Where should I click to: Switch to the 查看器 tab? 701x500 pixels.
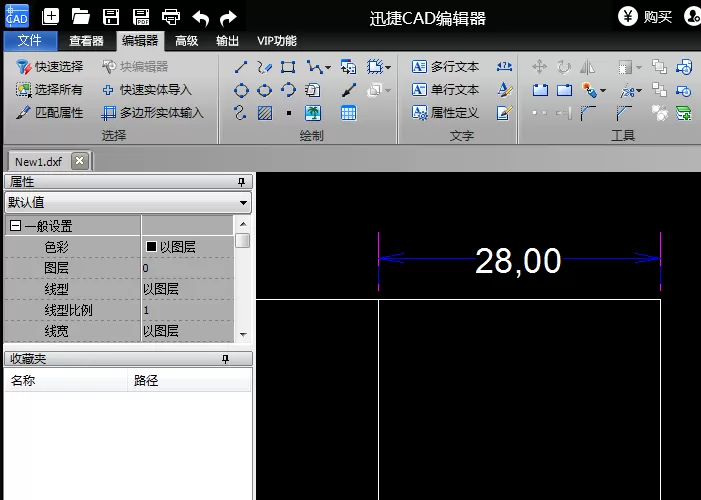click(86, 41)
